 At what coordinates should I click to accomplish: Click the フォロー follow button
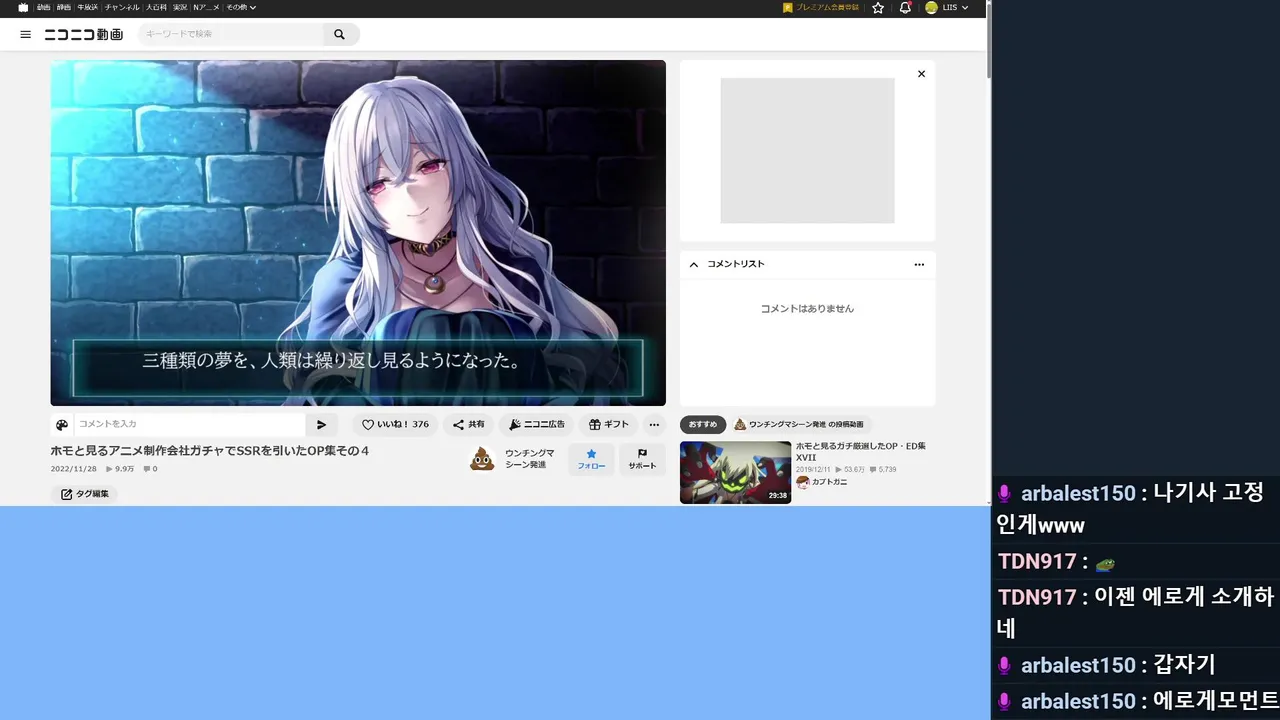591,459
